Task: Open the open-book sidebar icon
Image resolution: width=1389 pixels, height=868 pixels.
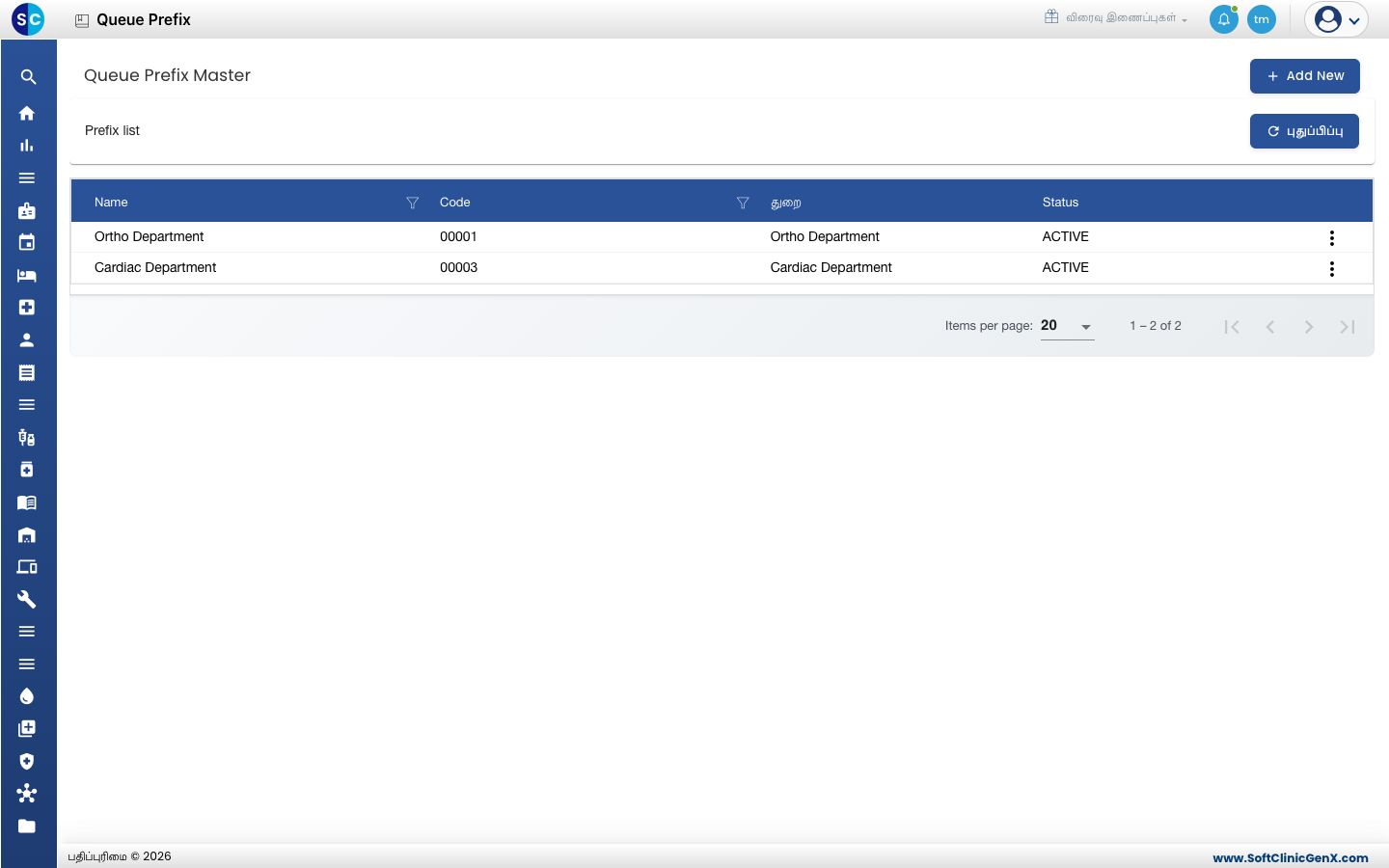Action: (27, 502)
